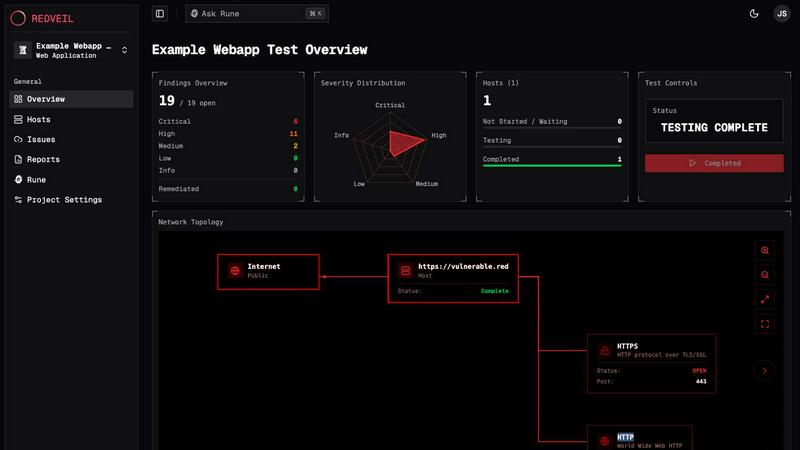Select the Internet node in topology
The width and height of the screenshot is (800, 450).
click(268, 272)
